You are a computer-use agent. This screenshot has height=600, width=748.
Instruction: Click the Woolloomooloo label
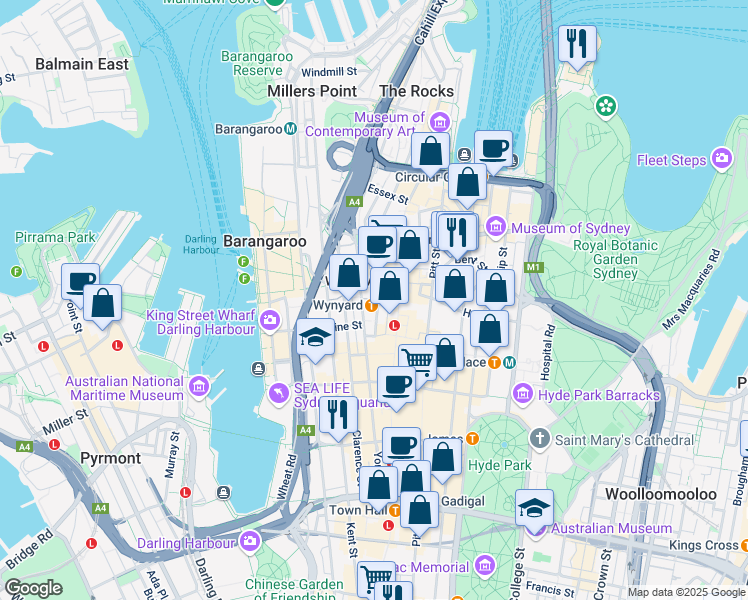coord(661,494)
